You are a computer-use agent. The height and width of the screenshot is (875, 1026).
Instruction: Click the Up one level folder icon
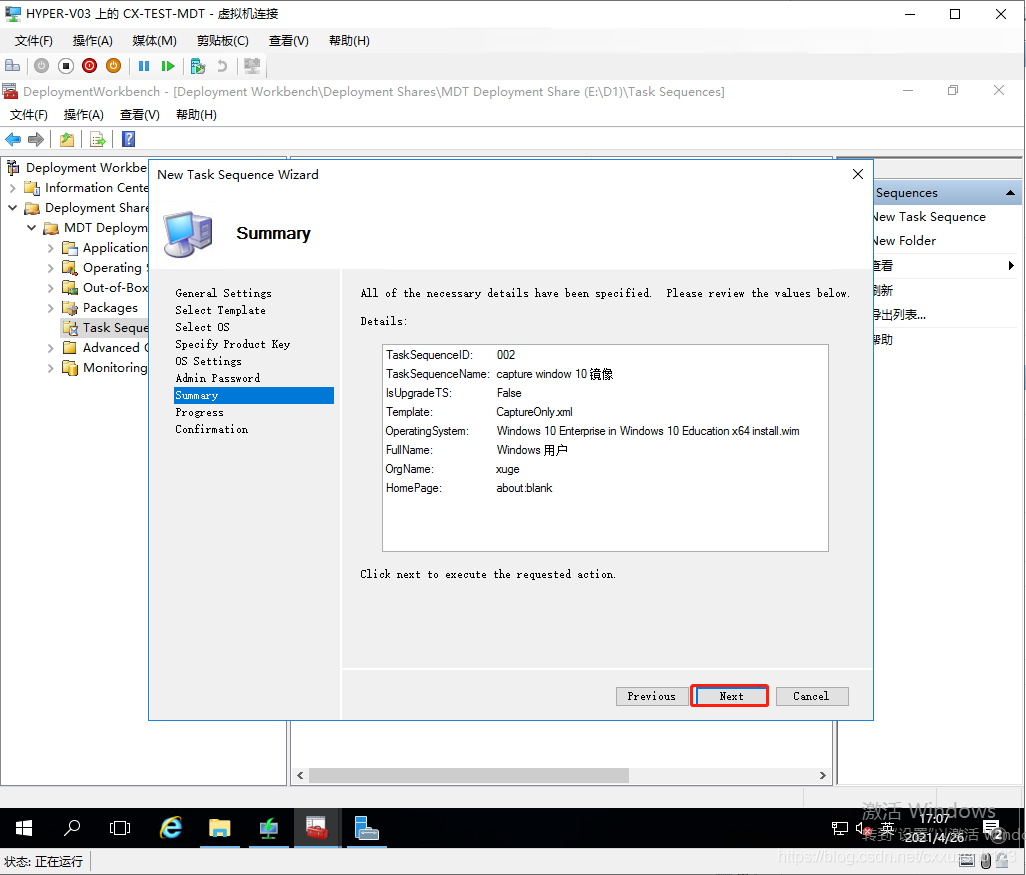(67, 139)
